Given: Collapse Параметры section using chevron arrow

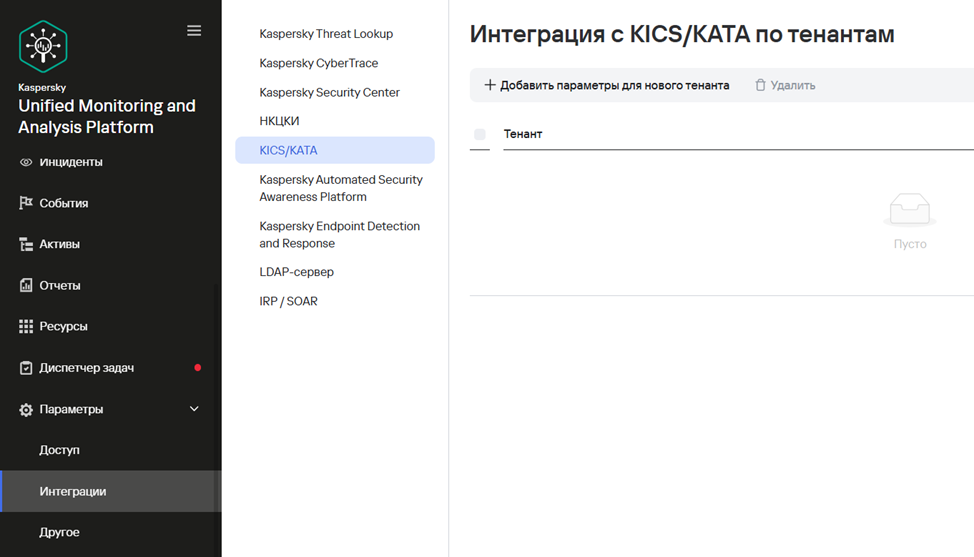Looking at the screenshot, I should click(x=194, y=409).
